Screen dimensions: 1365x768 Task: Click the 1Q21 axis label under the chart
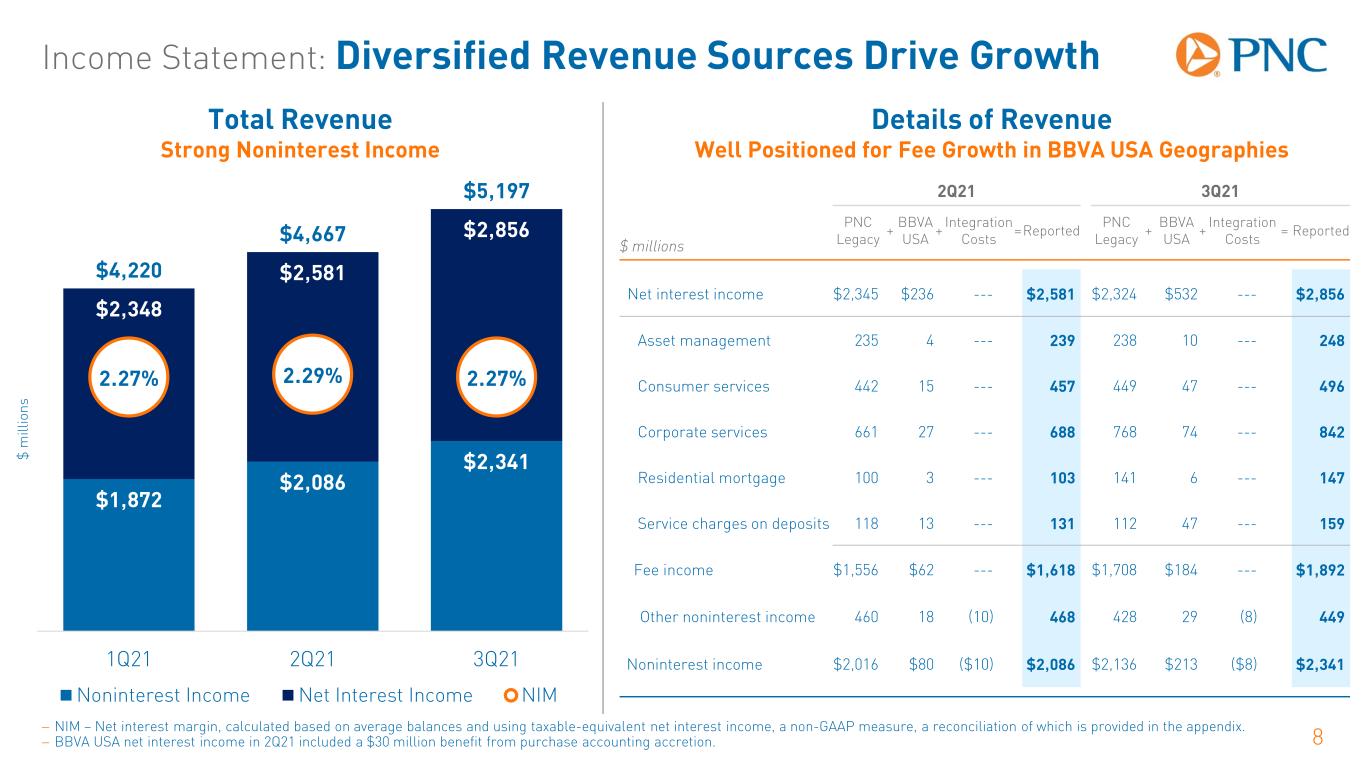coord(128,659)
